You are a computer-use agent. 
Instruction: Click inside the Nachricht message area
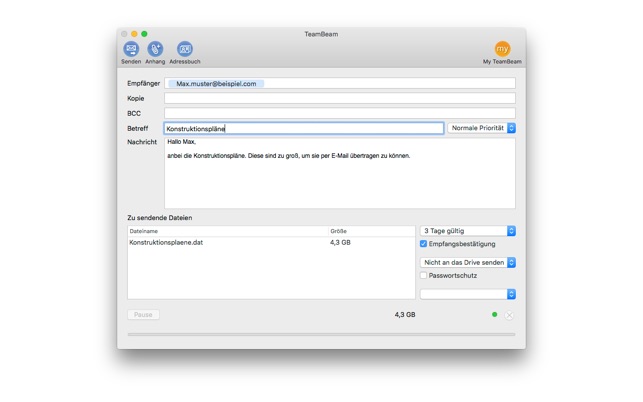tap(340, 173)
